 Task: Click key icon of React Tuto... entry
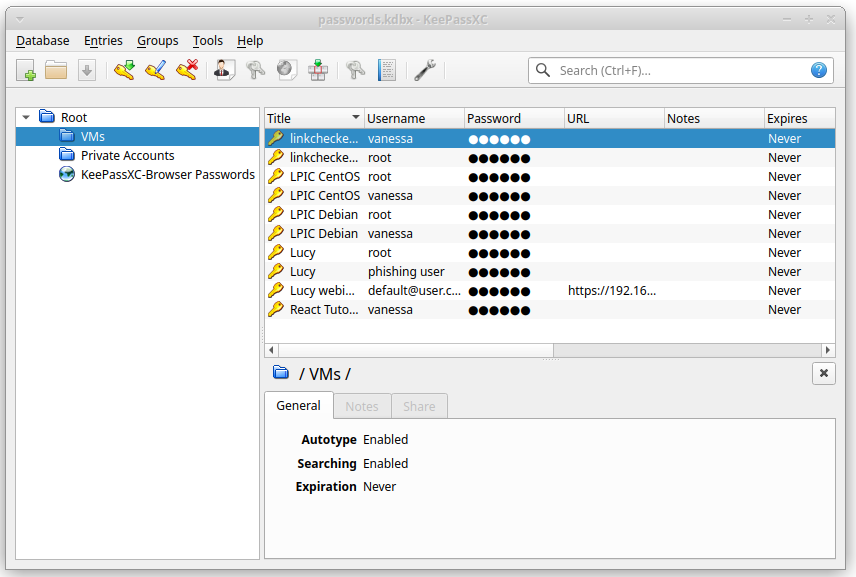276,310
